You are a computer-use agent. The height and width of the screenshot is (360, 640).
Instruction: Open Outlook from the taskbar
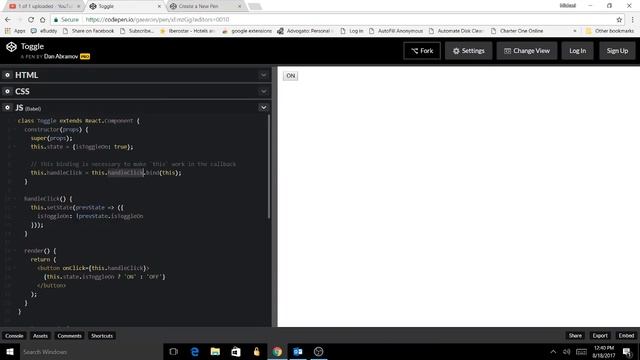coord(298,351)
